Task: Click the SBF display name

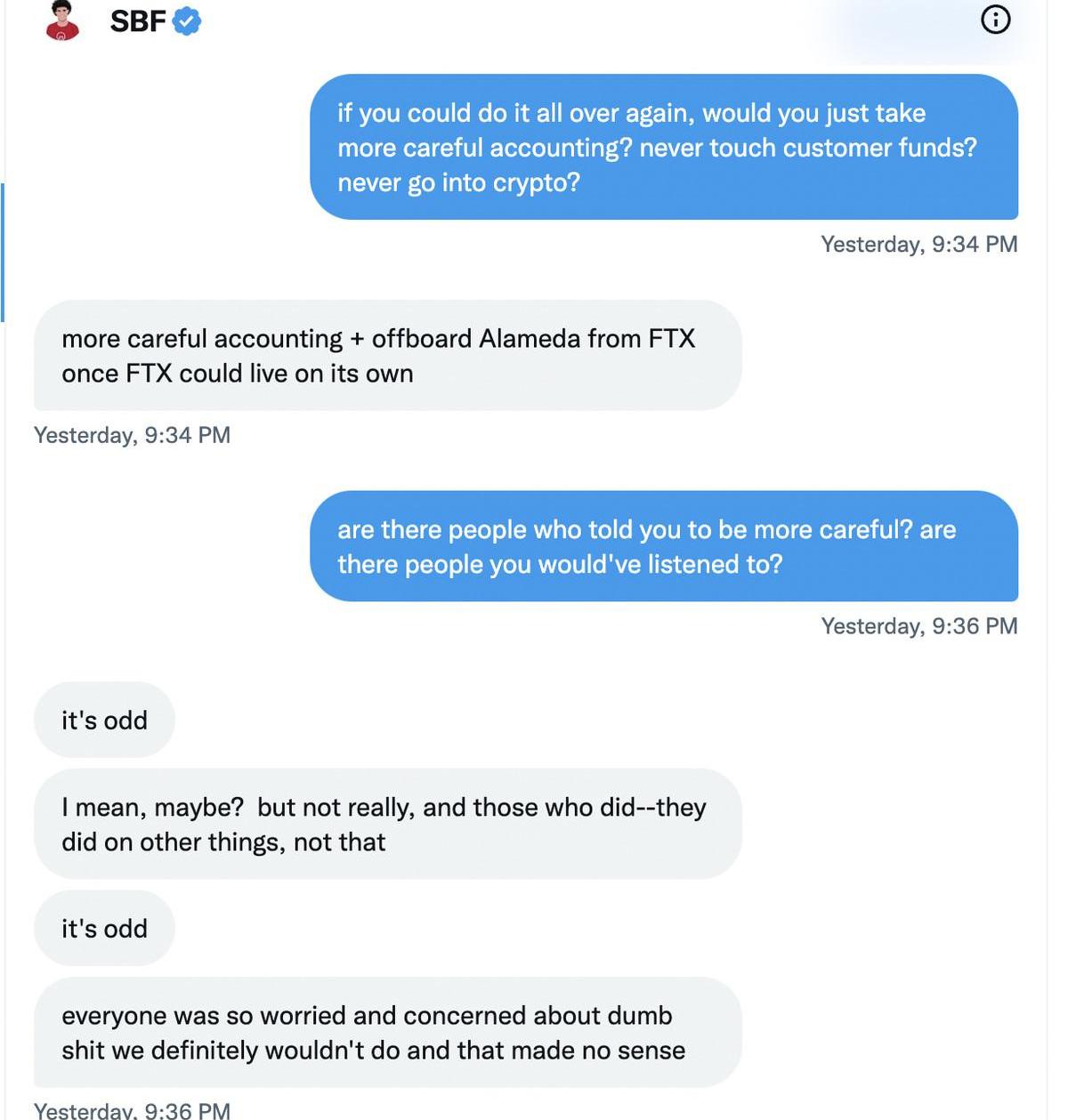Action: (137, 20)
